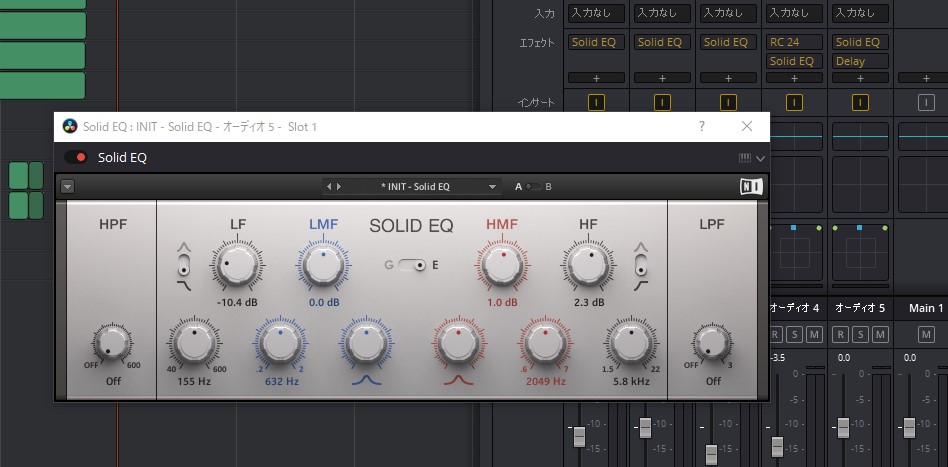Click the 2.3 dB HF gain value

(589, 302)
